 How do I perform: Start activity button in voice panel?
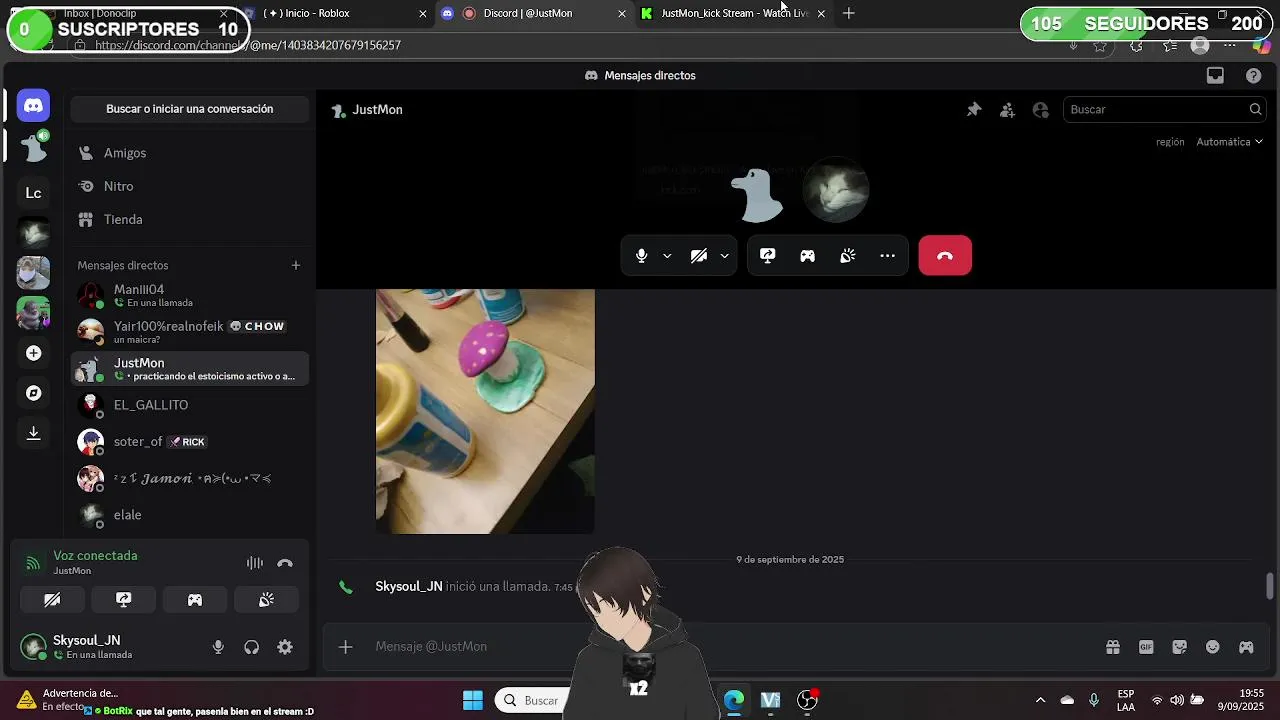point(195,599)
